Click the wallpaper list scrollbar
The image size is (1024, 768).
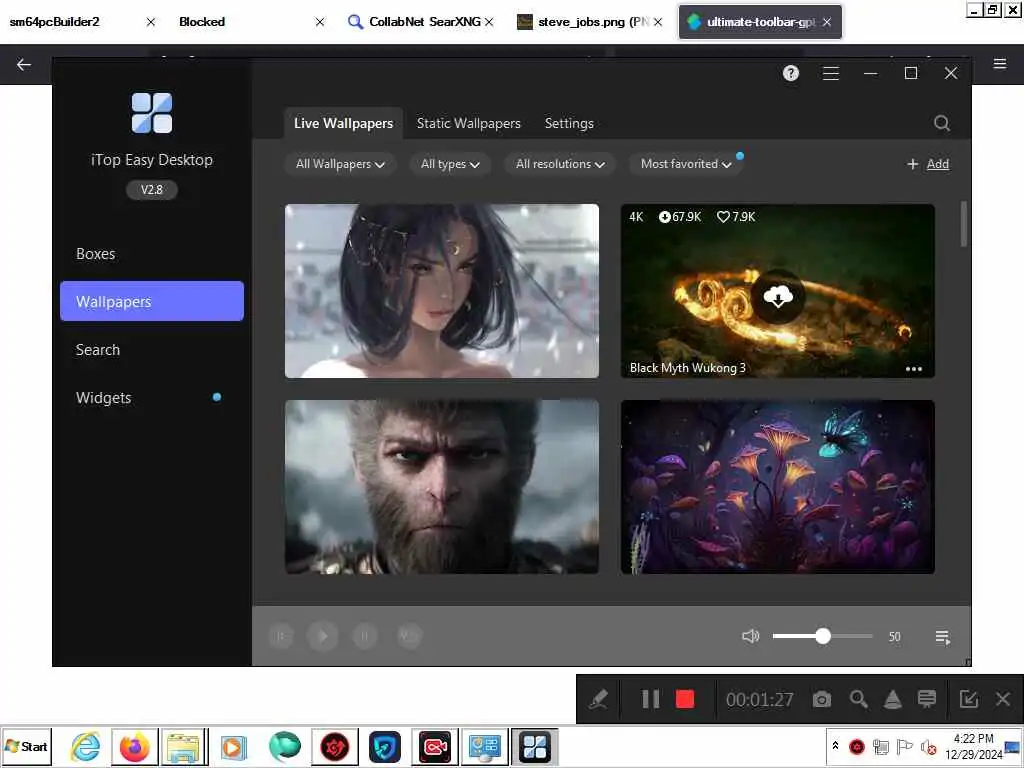tap(964, 224)
